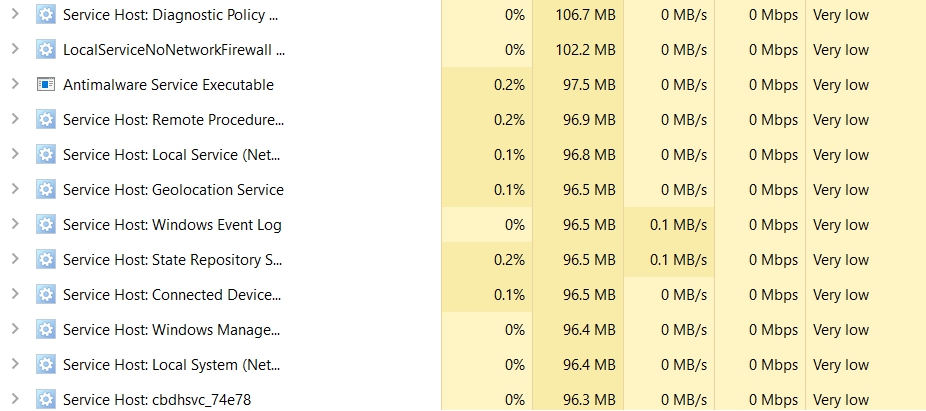The height and width of the screenshot is (411, 926).
Task: Expand Service Host: Windows Manage... row
Action: [x=15, y=329]
